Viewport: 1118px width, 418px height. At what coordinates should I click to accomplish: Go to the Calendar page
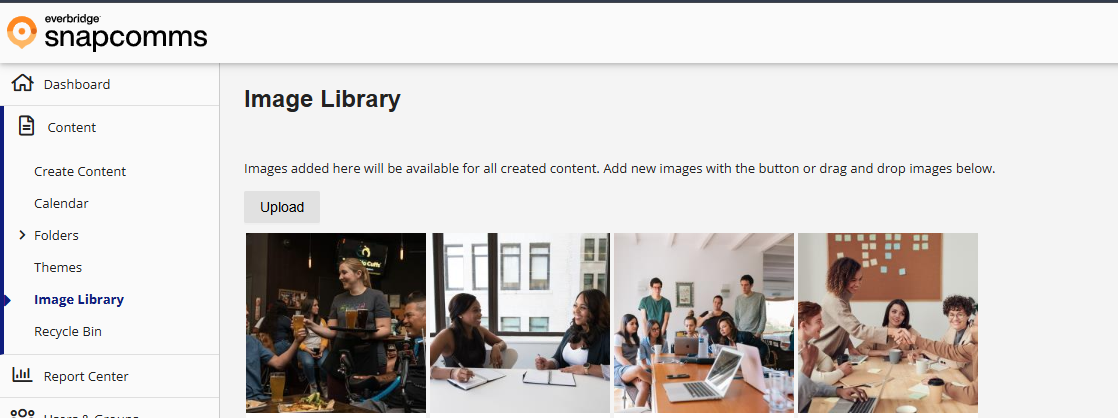(61, 203)
